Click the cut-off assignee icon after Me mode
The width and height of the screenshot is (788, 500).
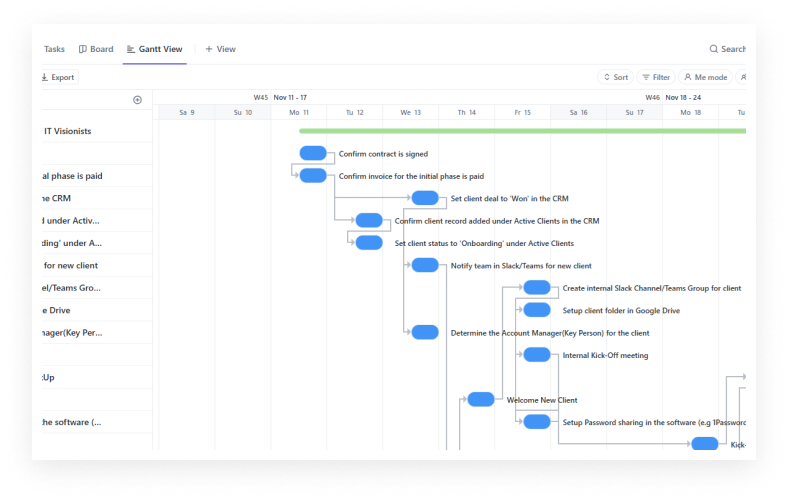[x=743, y=77]
